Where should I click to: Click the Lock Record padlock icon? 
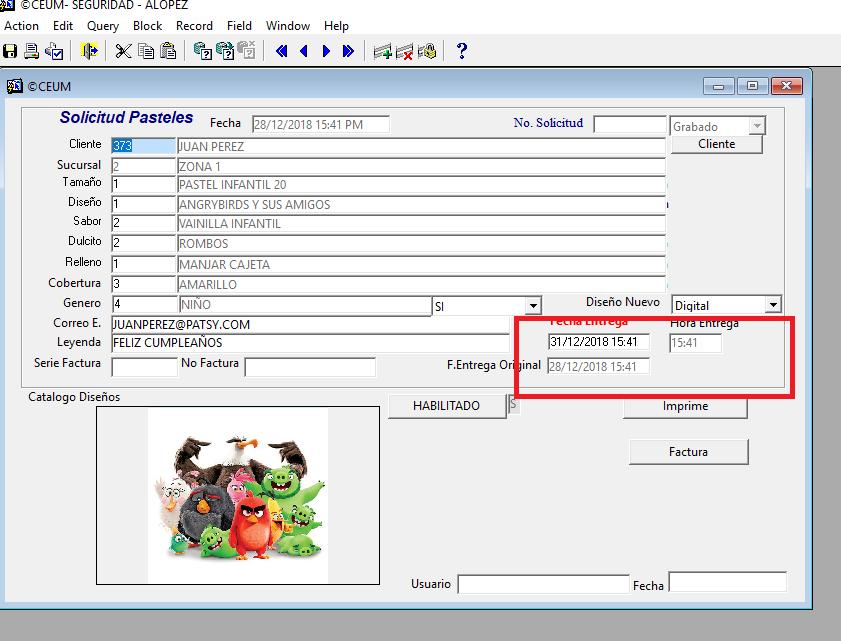pyautogui.click(x=427, y=51)
